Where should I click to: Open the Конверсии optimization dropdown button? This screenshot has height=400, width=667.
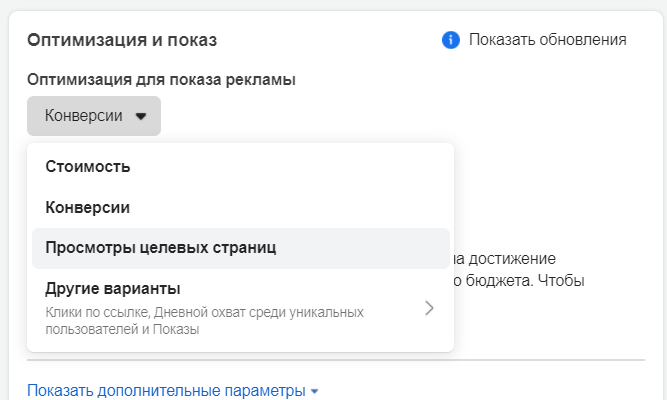[93, 116]
